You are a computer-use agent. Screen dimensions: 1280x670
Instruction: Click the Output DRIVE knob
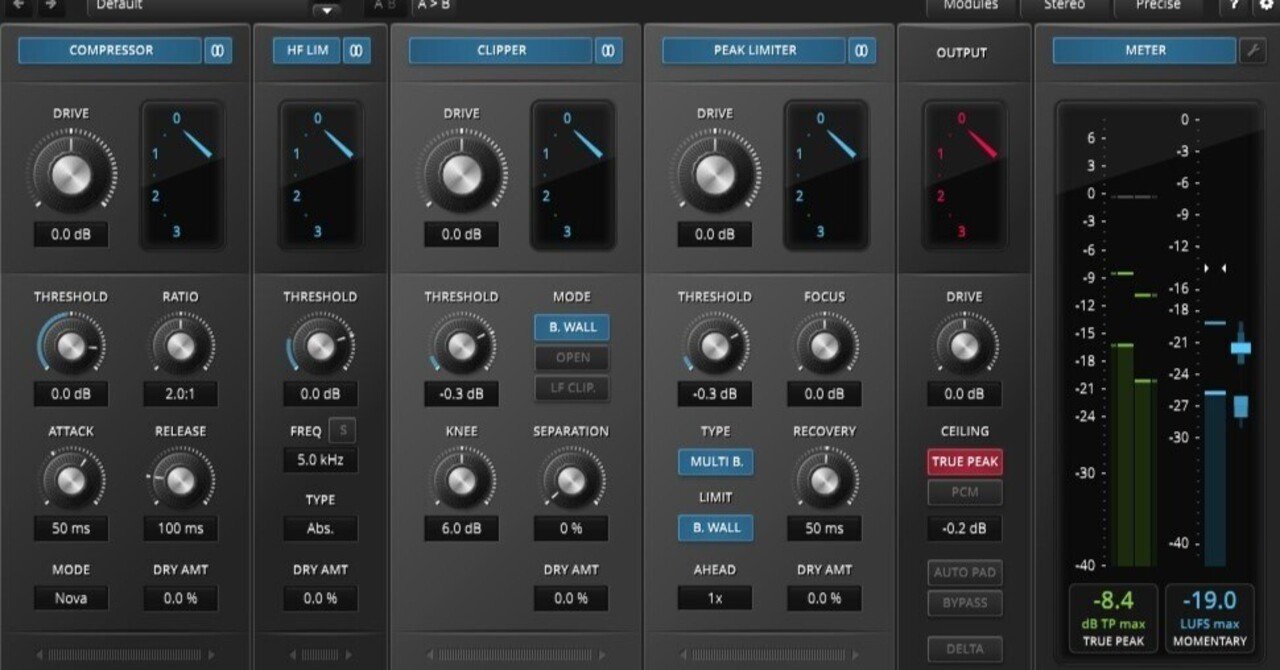pos(964,347)
